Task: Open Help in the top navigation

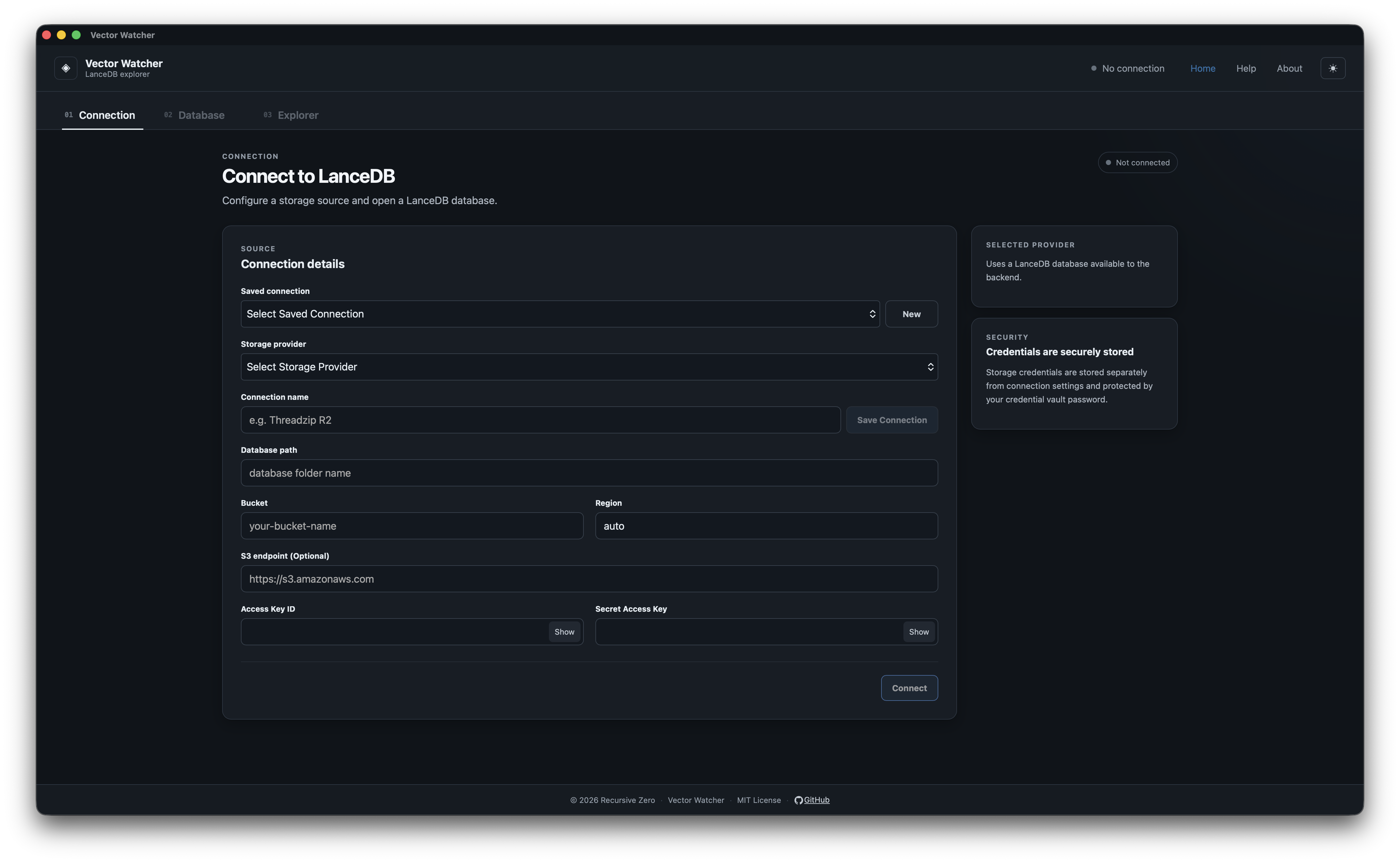Action: (x=1246, y=68)
